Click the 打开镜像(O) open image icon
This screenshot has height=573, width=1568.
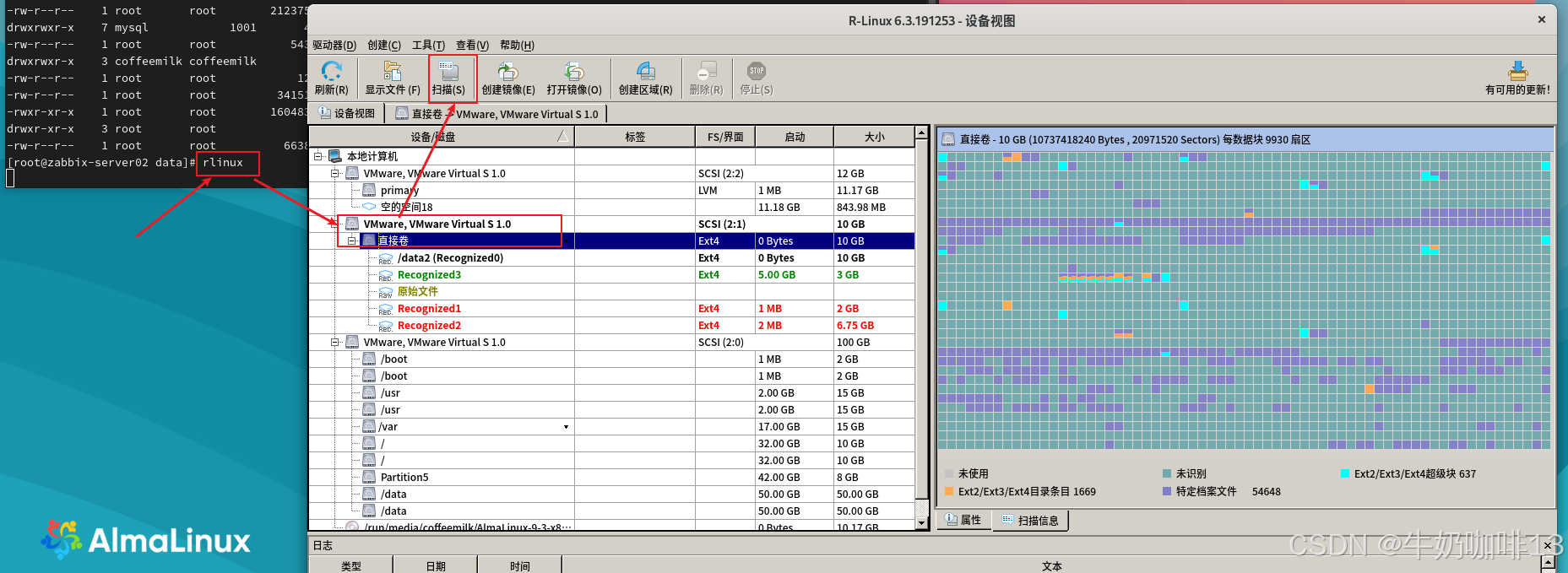(x=574, y=71)
